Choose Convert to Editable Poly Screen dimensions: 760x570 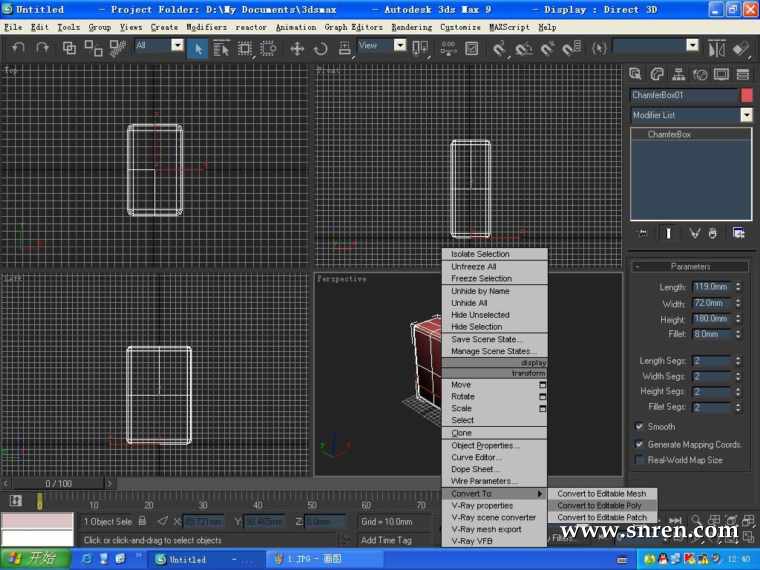(602, 505)
